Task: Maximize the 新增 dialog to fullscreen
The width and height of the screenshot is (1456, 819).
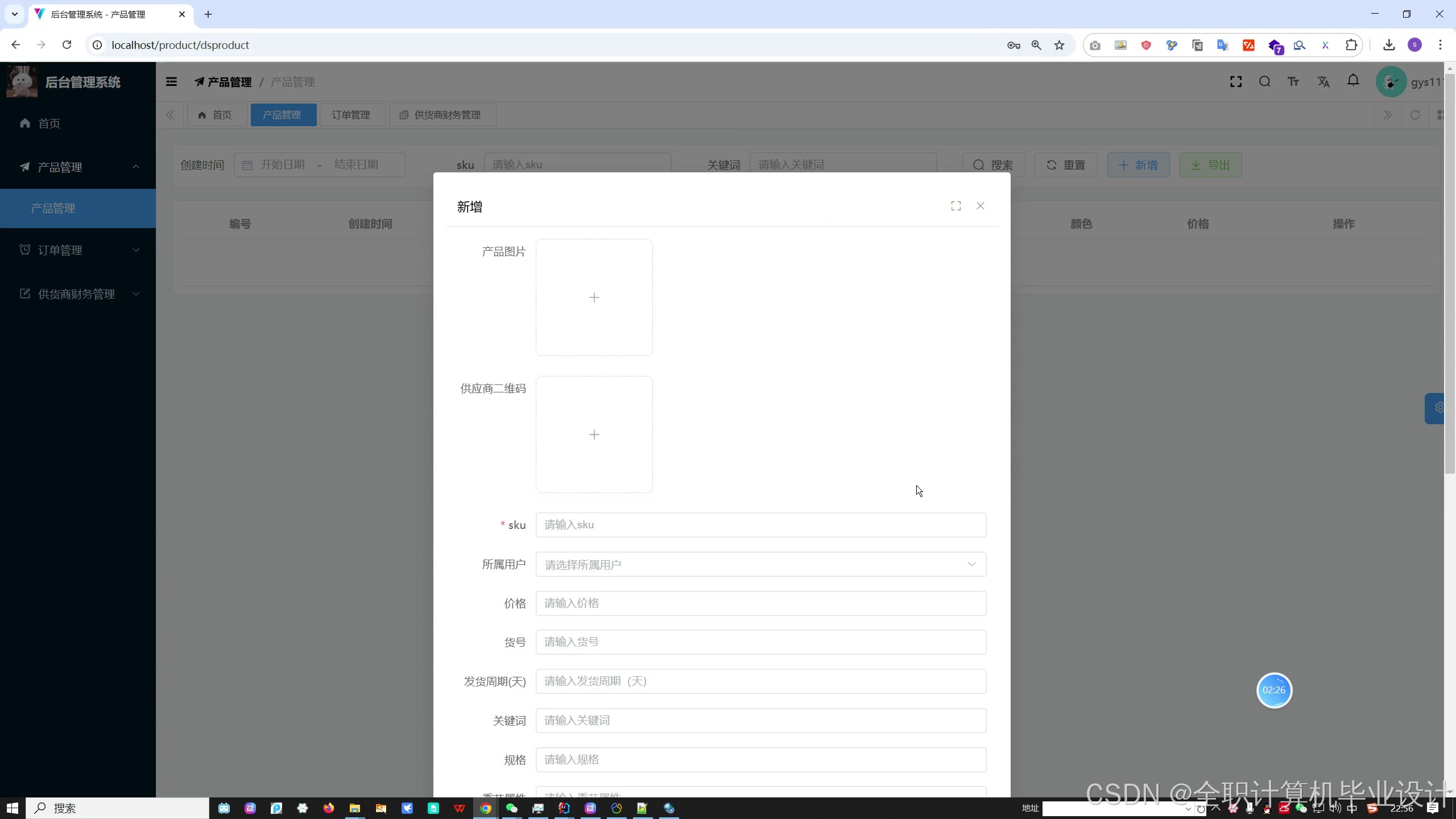Action: point(955,206)
